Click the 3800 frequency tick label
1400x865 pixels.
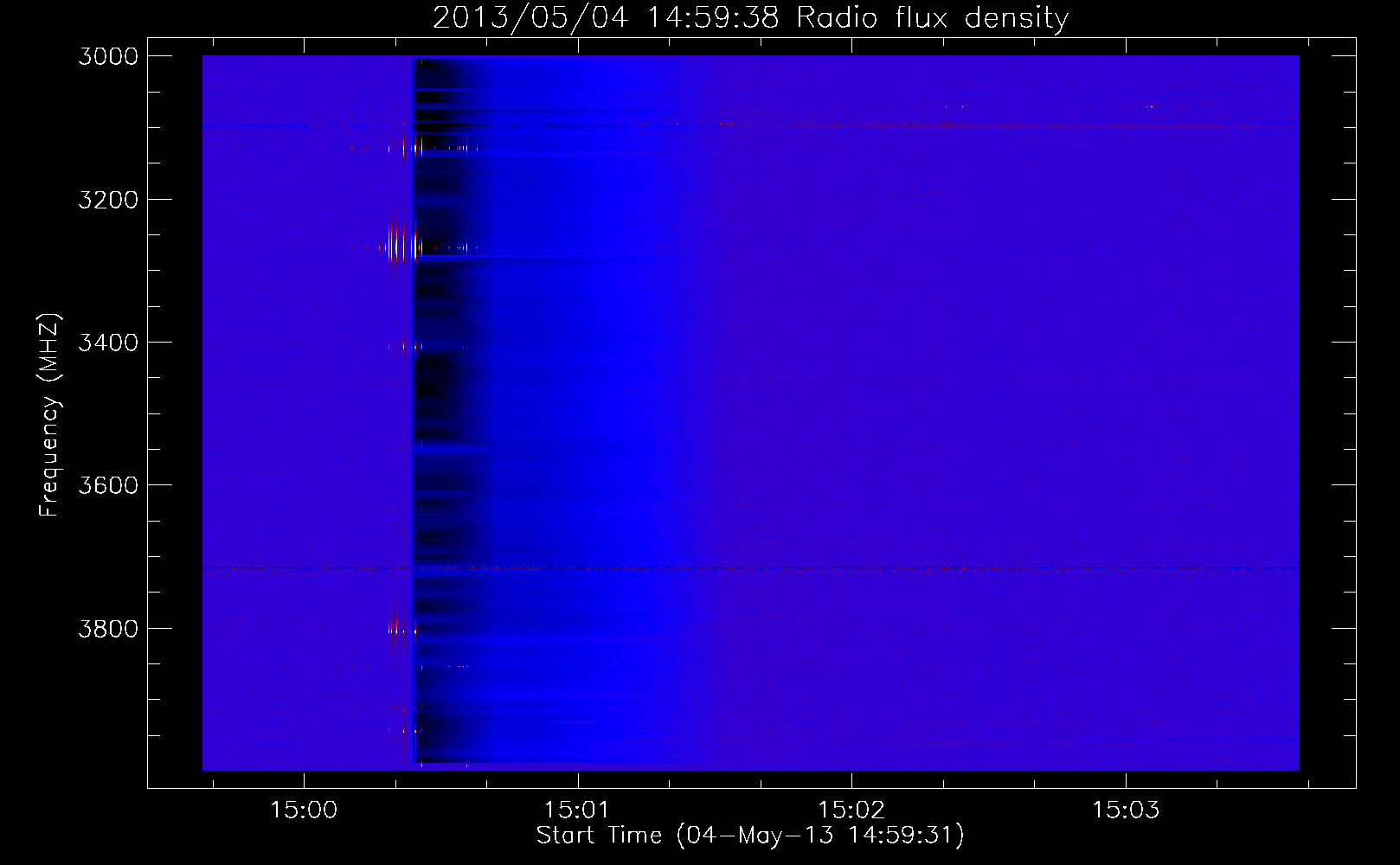pyautogui.click(x=108, y=628)
